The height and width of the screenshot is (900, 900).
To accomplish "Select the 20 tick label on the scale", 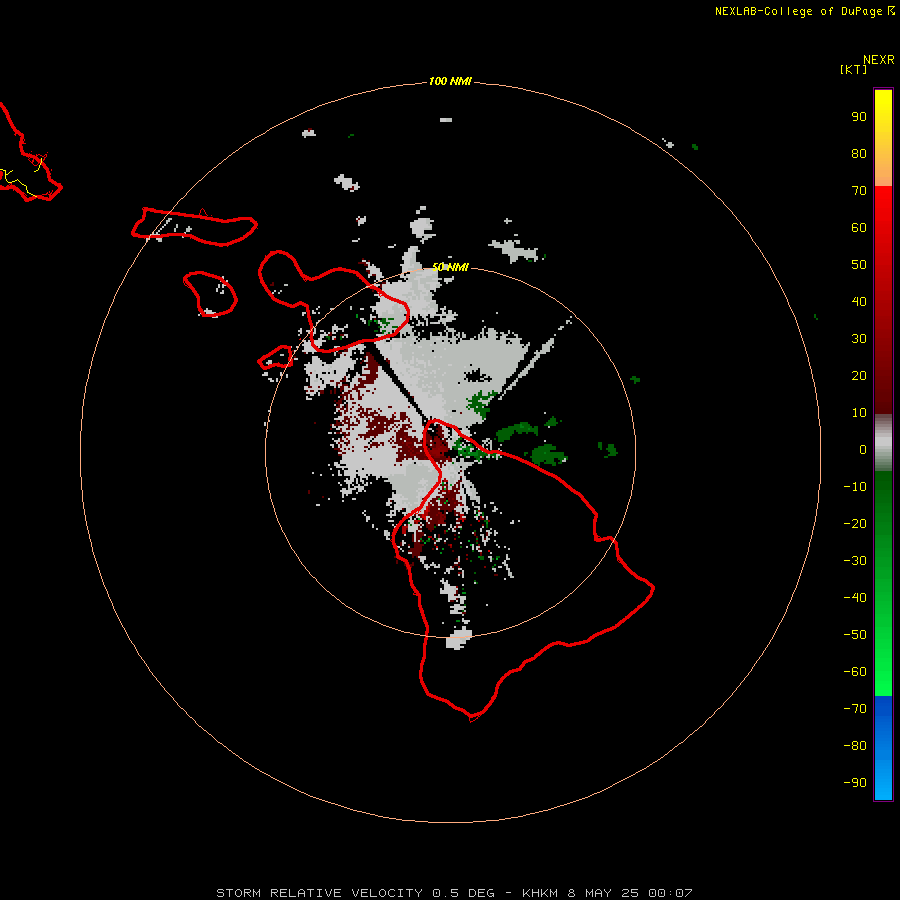I will (859, 376).
